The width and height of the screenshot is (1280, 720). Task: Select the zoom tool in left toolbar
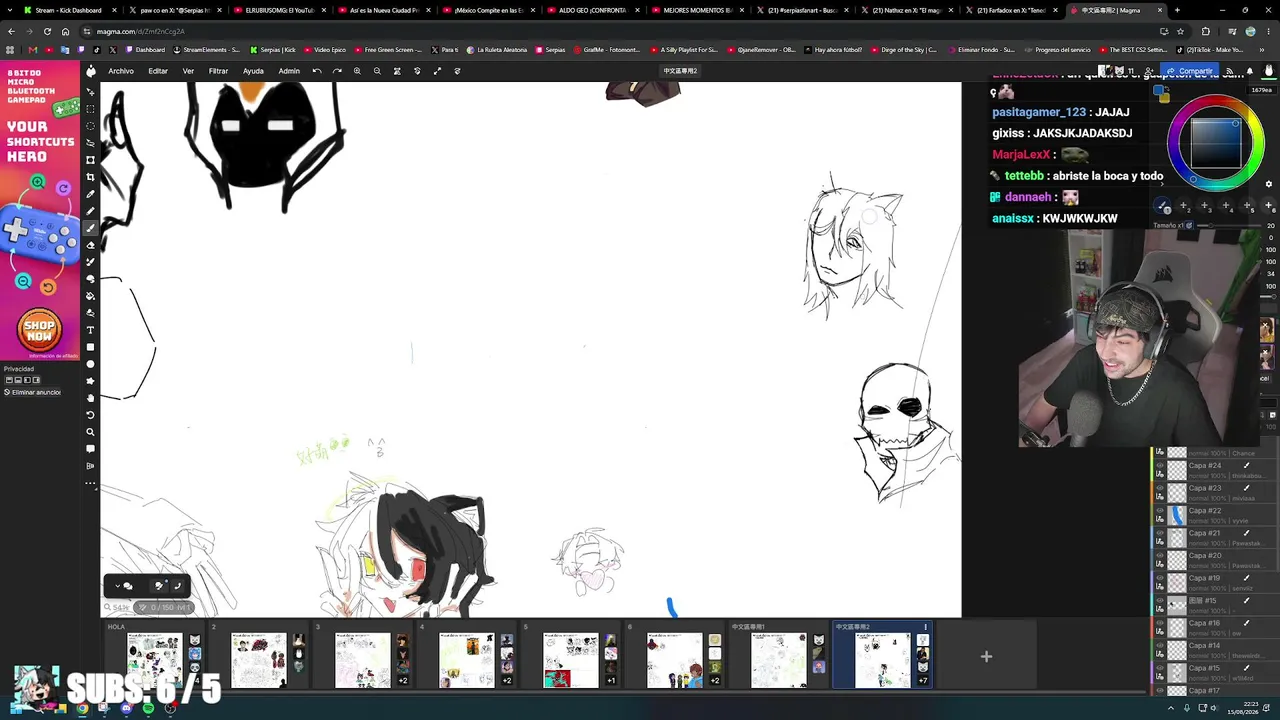90,432
